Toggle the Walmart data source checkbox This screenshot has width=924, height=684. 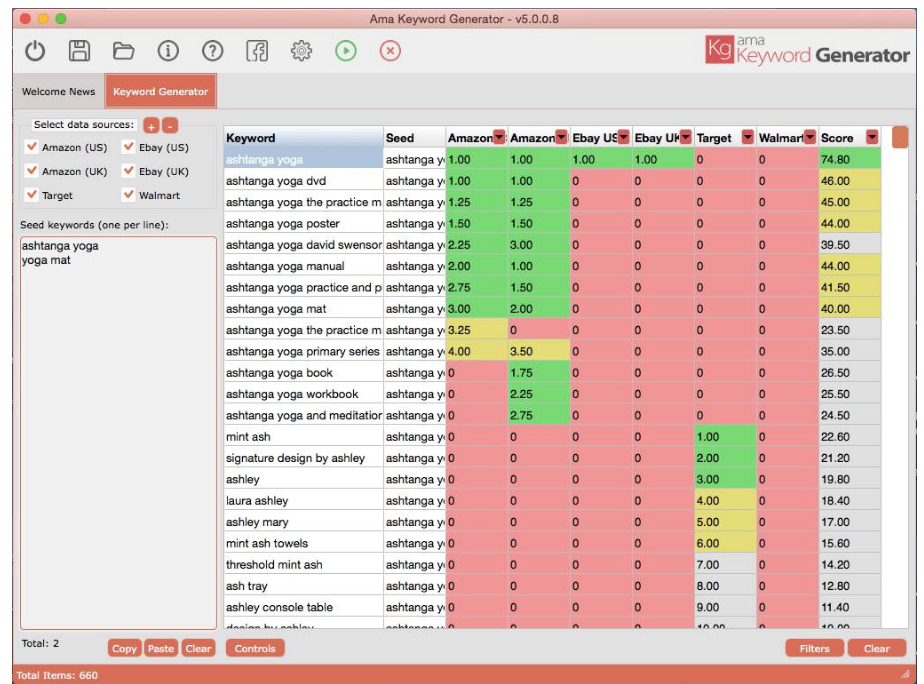tap(128, 194)
